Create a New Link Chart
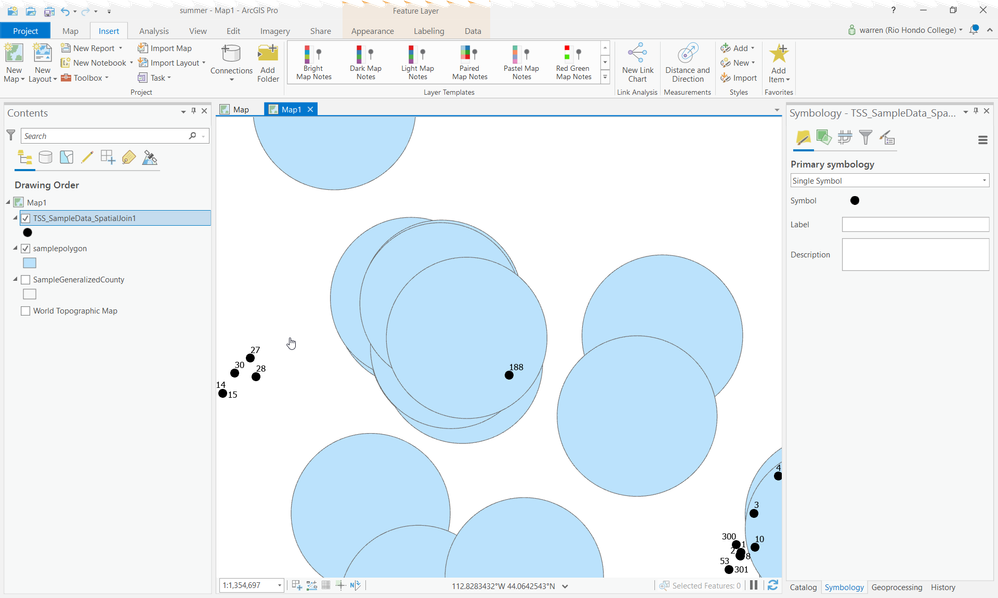Image resolution: width=998 pixels, height=598 pixels. click(638, 63)
